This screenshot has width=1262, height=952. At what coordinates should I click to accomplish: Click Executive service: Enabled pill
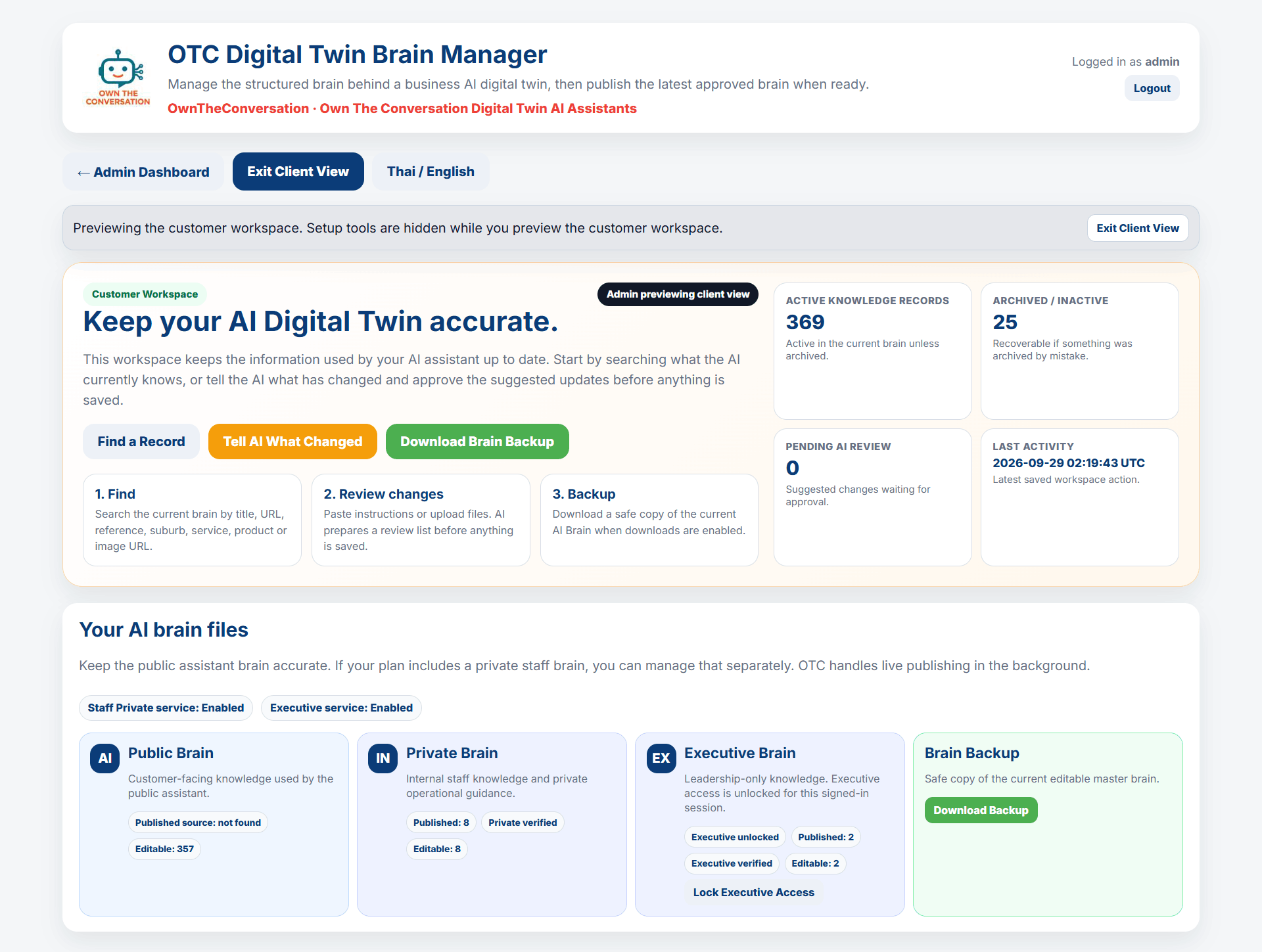341,708
